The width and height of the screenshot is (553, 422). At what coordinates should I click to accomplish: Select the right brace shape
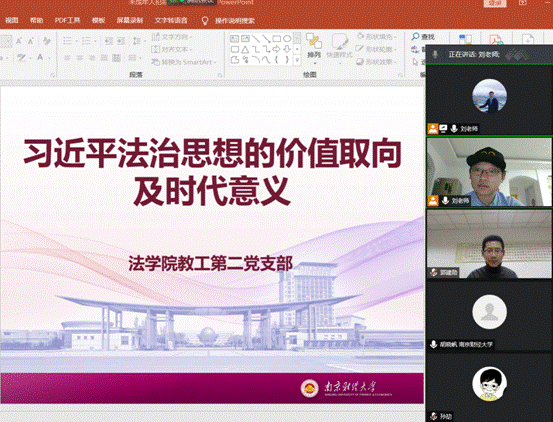pos(287,60)
